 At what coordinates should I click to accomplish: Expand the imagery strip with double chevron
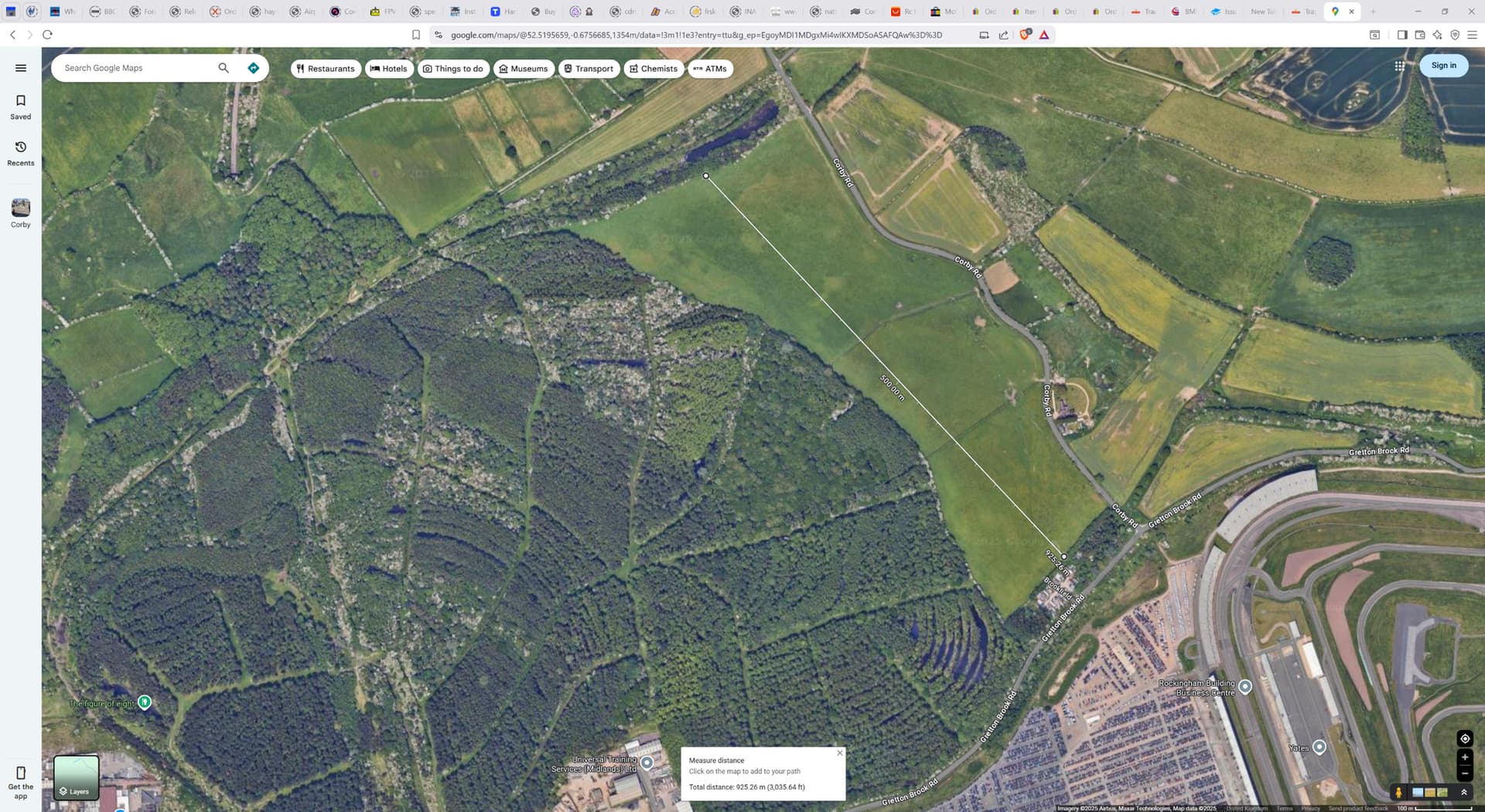(1463, 793)
